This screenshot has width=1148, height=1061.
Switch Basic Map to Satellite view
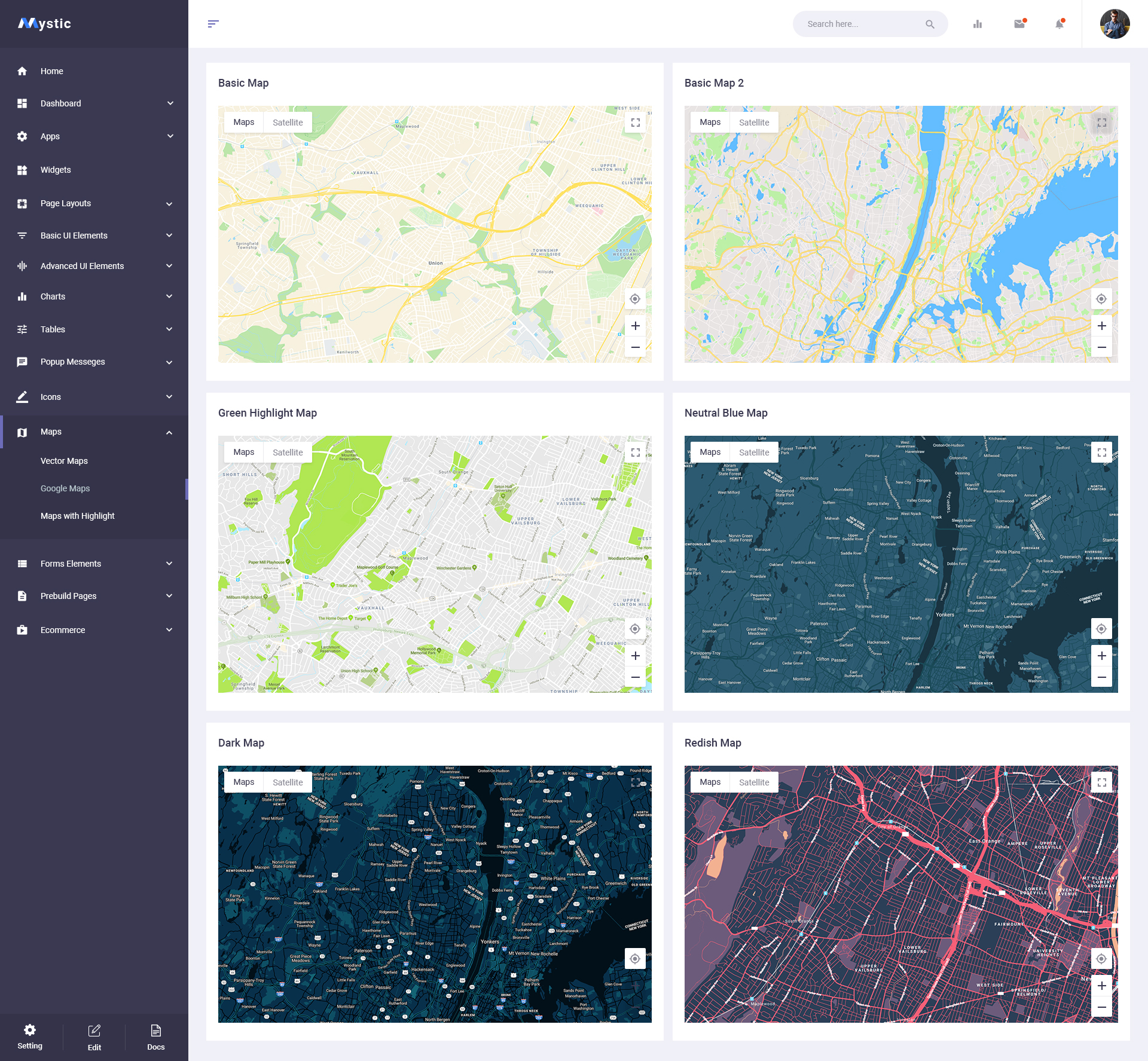(x=288, y=123)
